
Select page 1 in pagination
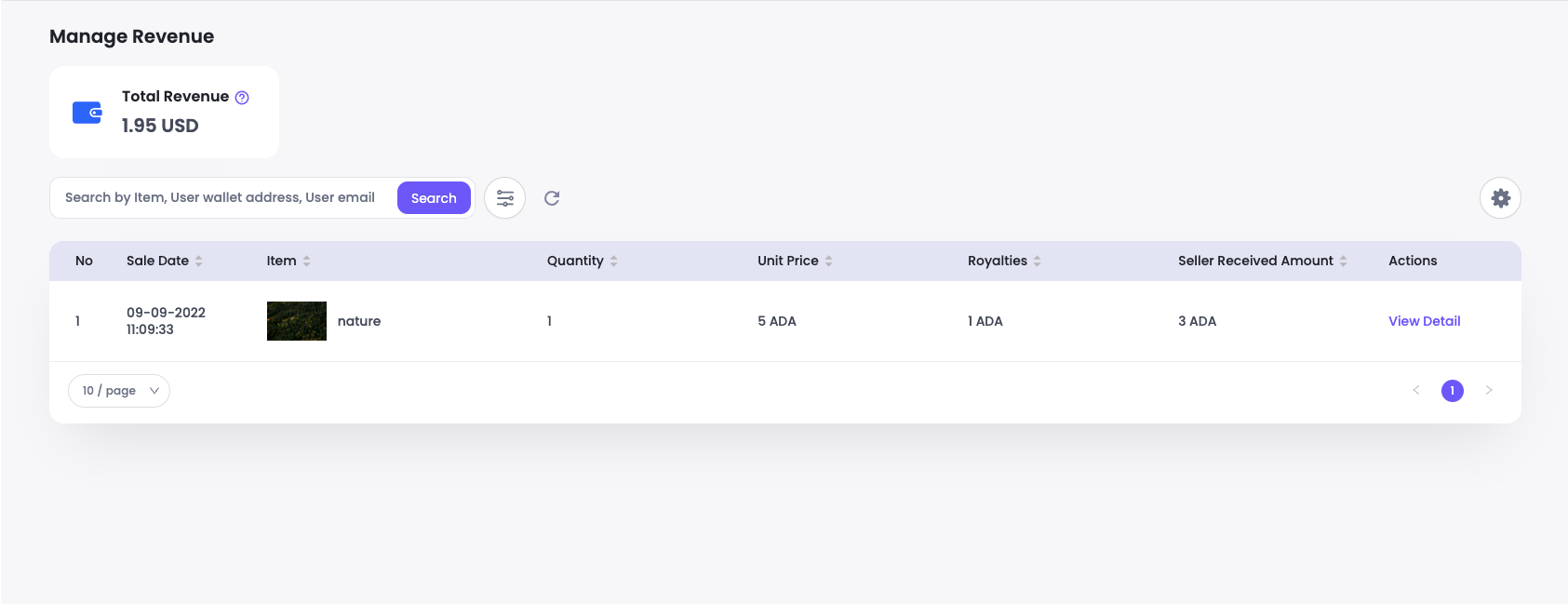[x=1453, y=391]
